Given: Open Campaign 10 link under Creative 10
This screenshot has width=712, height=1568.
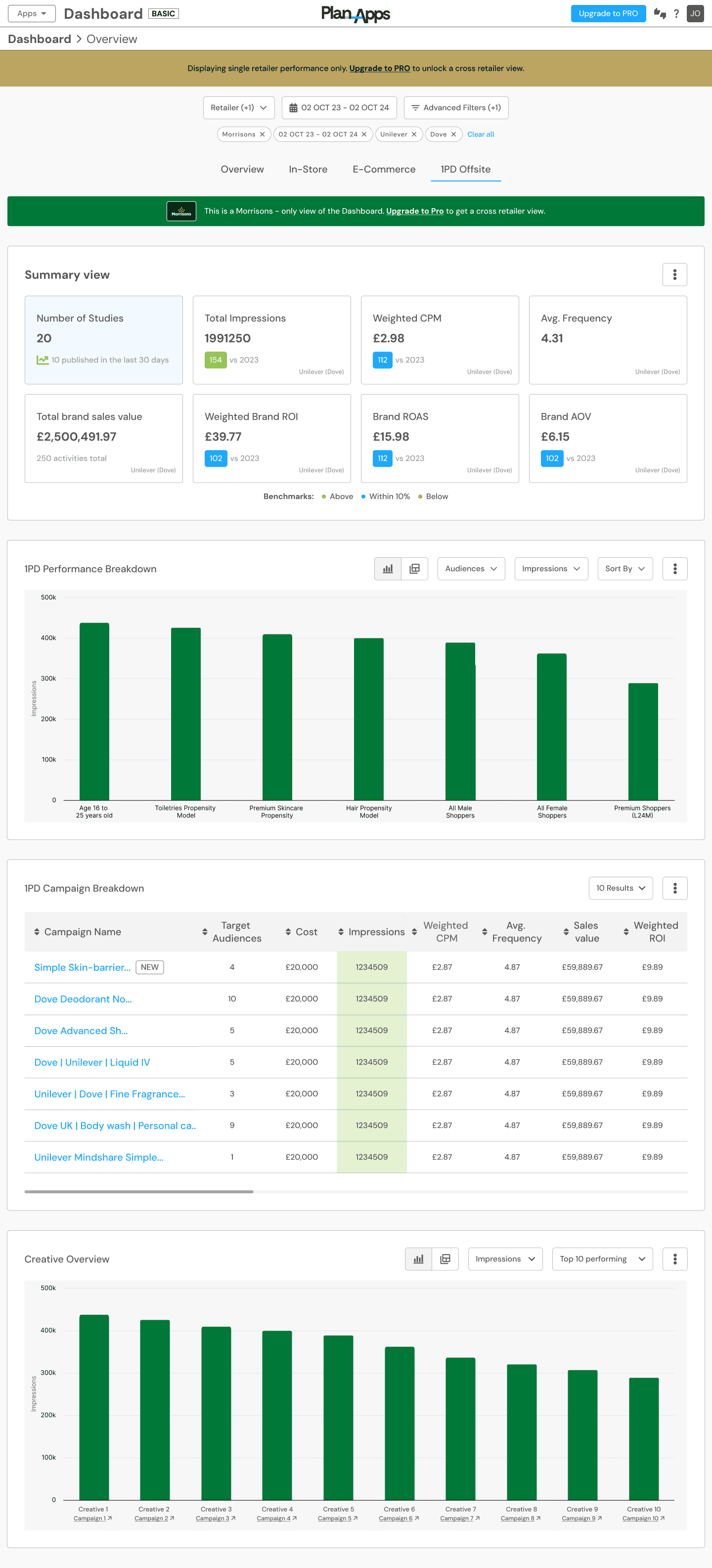Looking at the screenshot, I should click(x=643, y=1518).
